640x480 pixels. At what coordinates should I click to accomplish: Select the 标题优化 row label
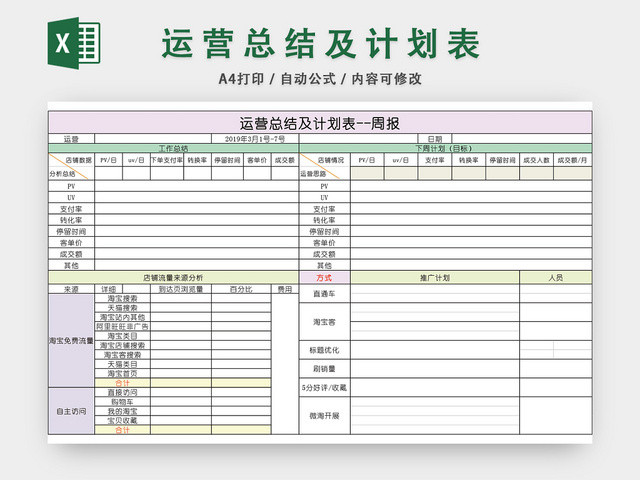(x=325, y=350)
